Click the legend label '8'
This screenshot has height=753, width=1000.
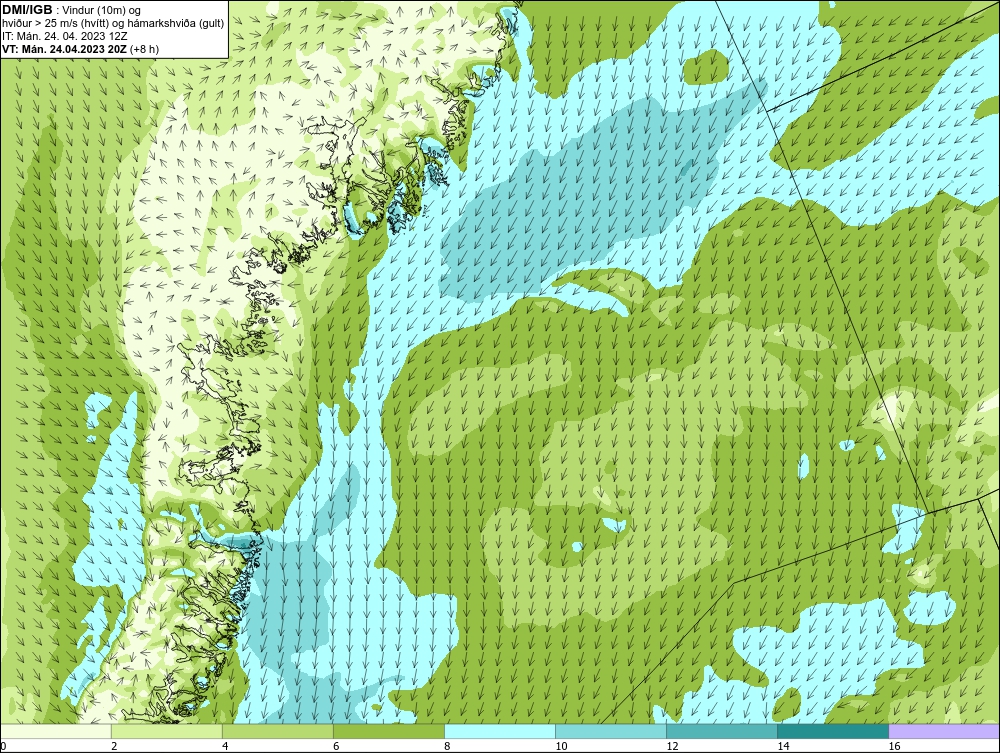[x=446, y=746]
